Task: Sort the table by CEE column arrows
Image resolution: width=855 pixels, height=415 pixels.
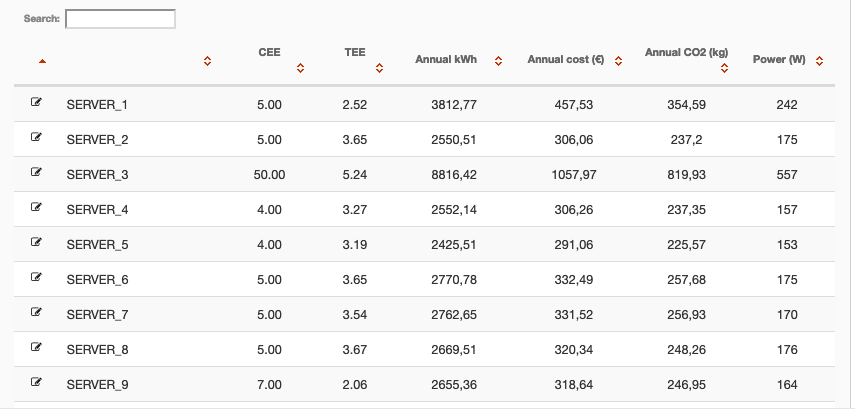Action: click(x=300, y=68)
